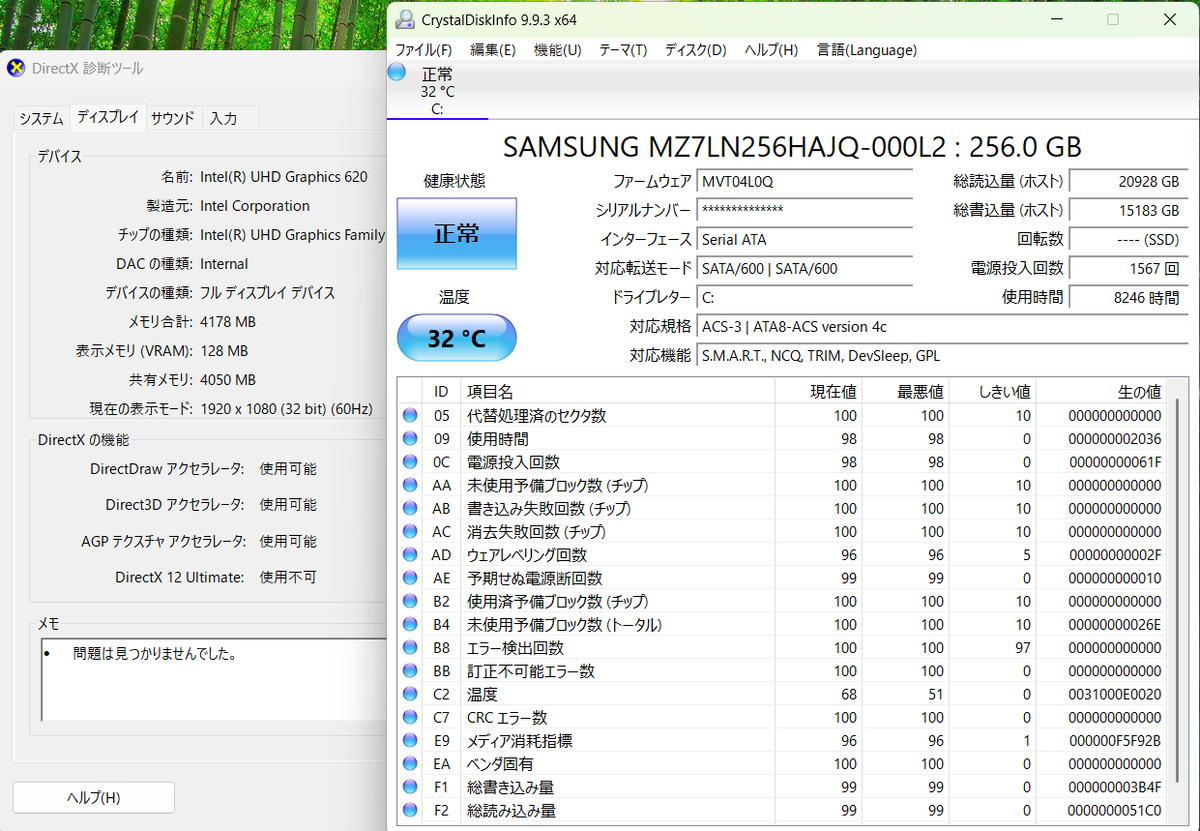The width and height of the screenshot is (1200, 831).
Task: Click status orb for attribute AA row
Action: [x=410, y=485]
